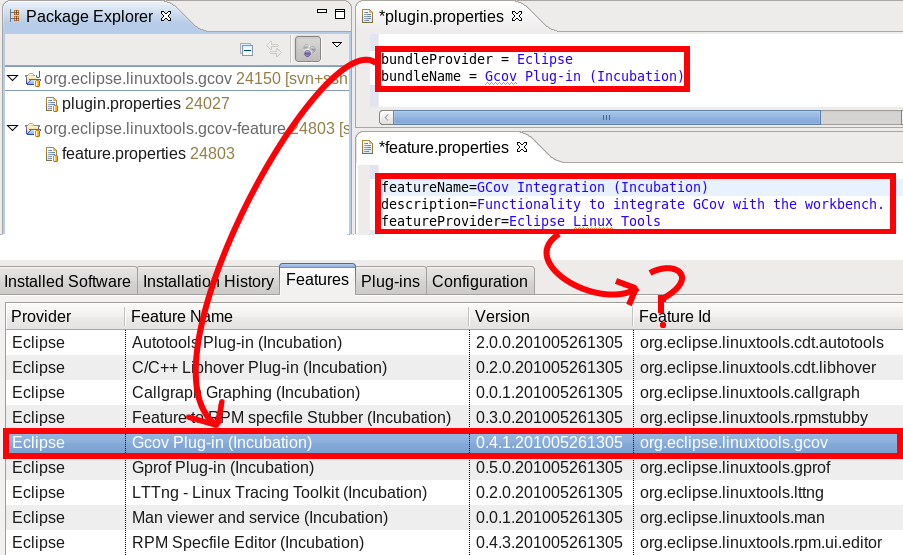Click feature id org.eclipse.linuxtools.lttng
Image resolution: width=903 pixels, height=555 pixels.
tap(731, 493)
